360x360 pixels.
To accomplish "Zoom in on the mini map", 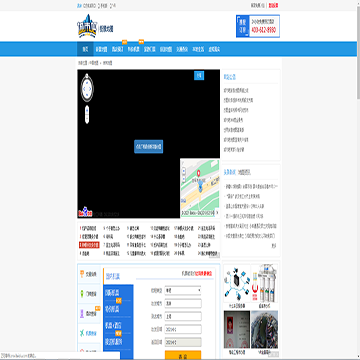I will (x=184, y=170).
